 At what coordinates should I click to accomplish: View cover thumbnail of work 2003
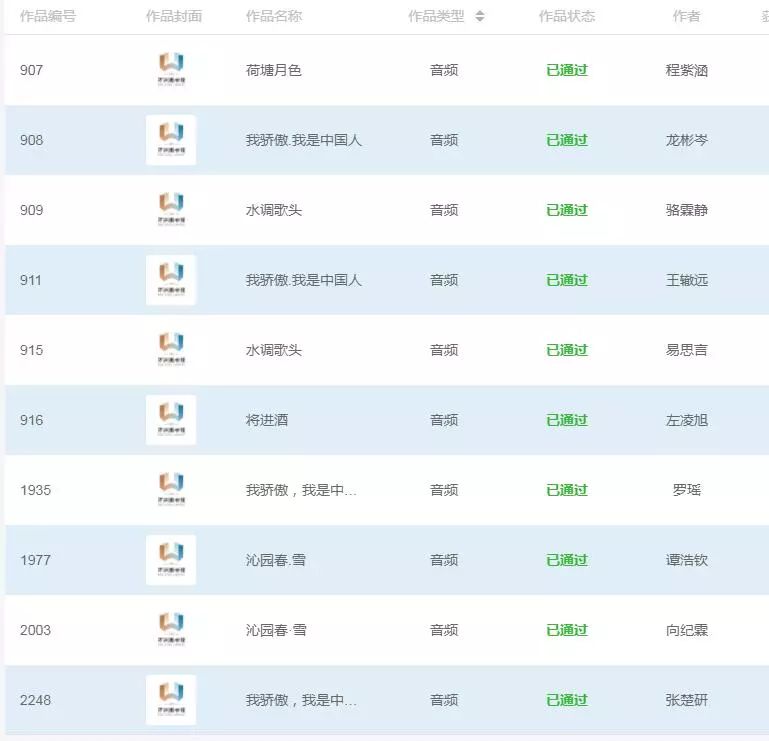pos(171,630)
